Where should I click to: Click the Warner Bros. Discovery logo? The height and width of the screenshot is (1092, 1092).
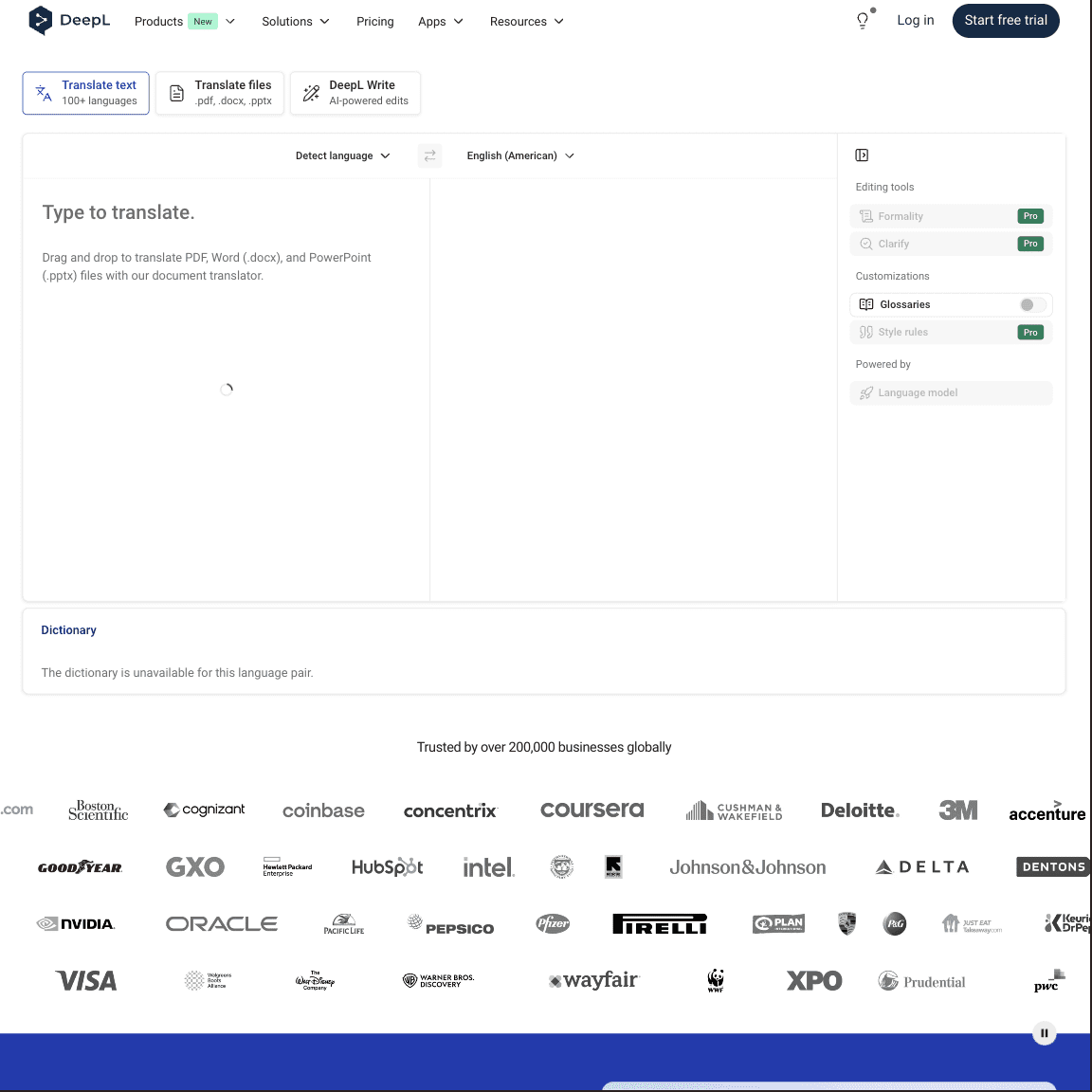click(x=439, y=980)
